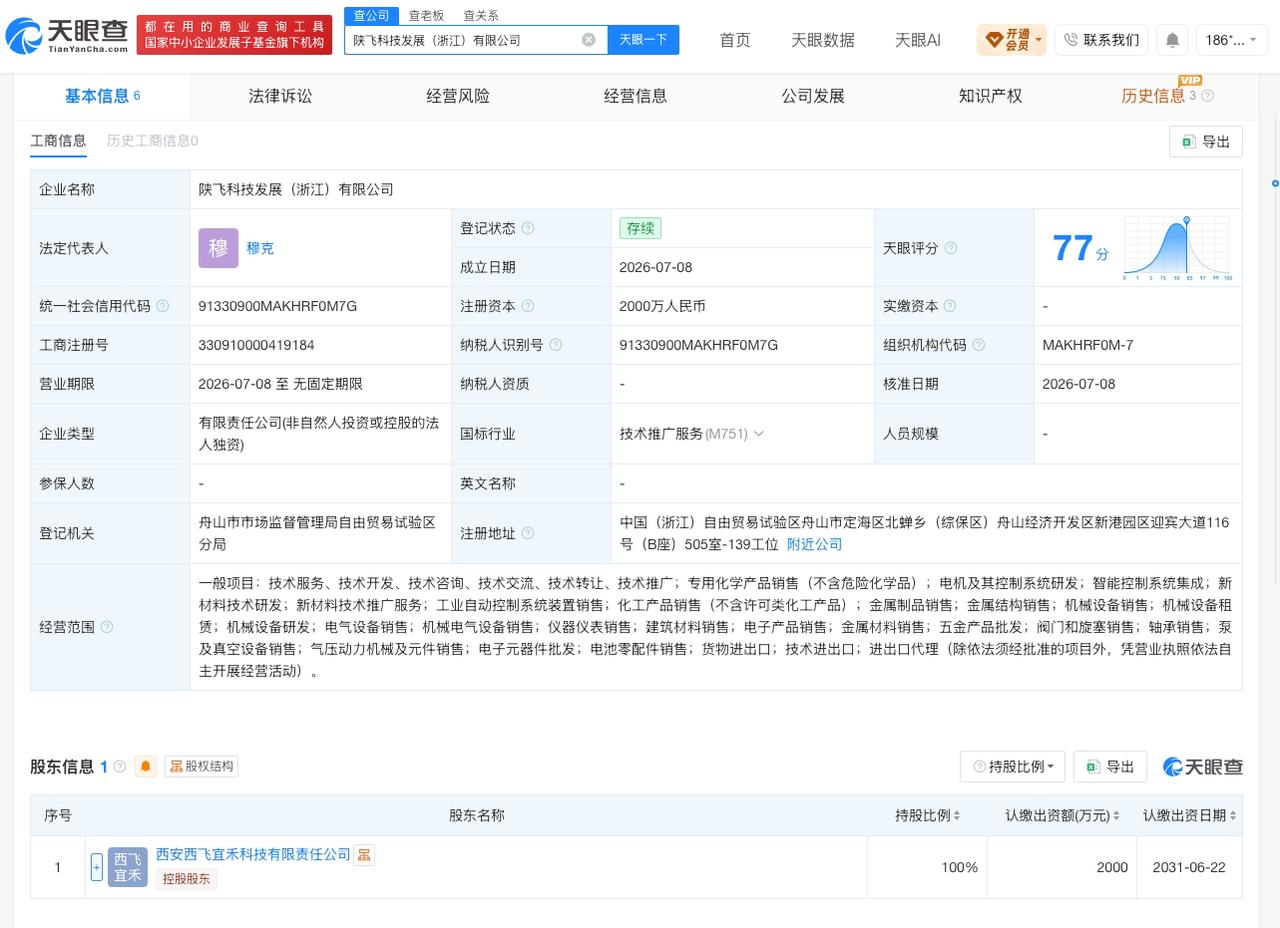Click the 西飞宜禾 shareholder logo thumbnail
1280x928 pixels.
[x=127, y=867]
